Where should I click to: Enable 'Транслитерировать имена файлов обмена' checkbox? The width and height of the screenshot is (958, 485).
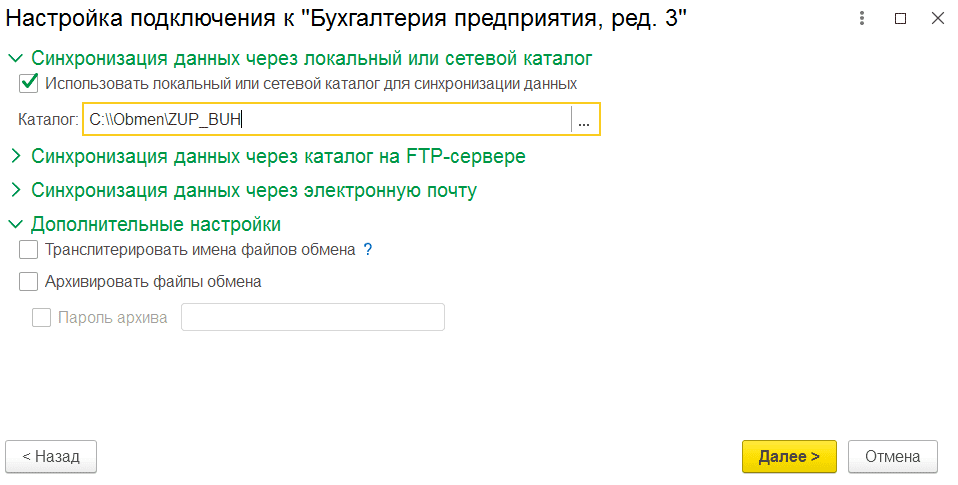tap(29, 250)
